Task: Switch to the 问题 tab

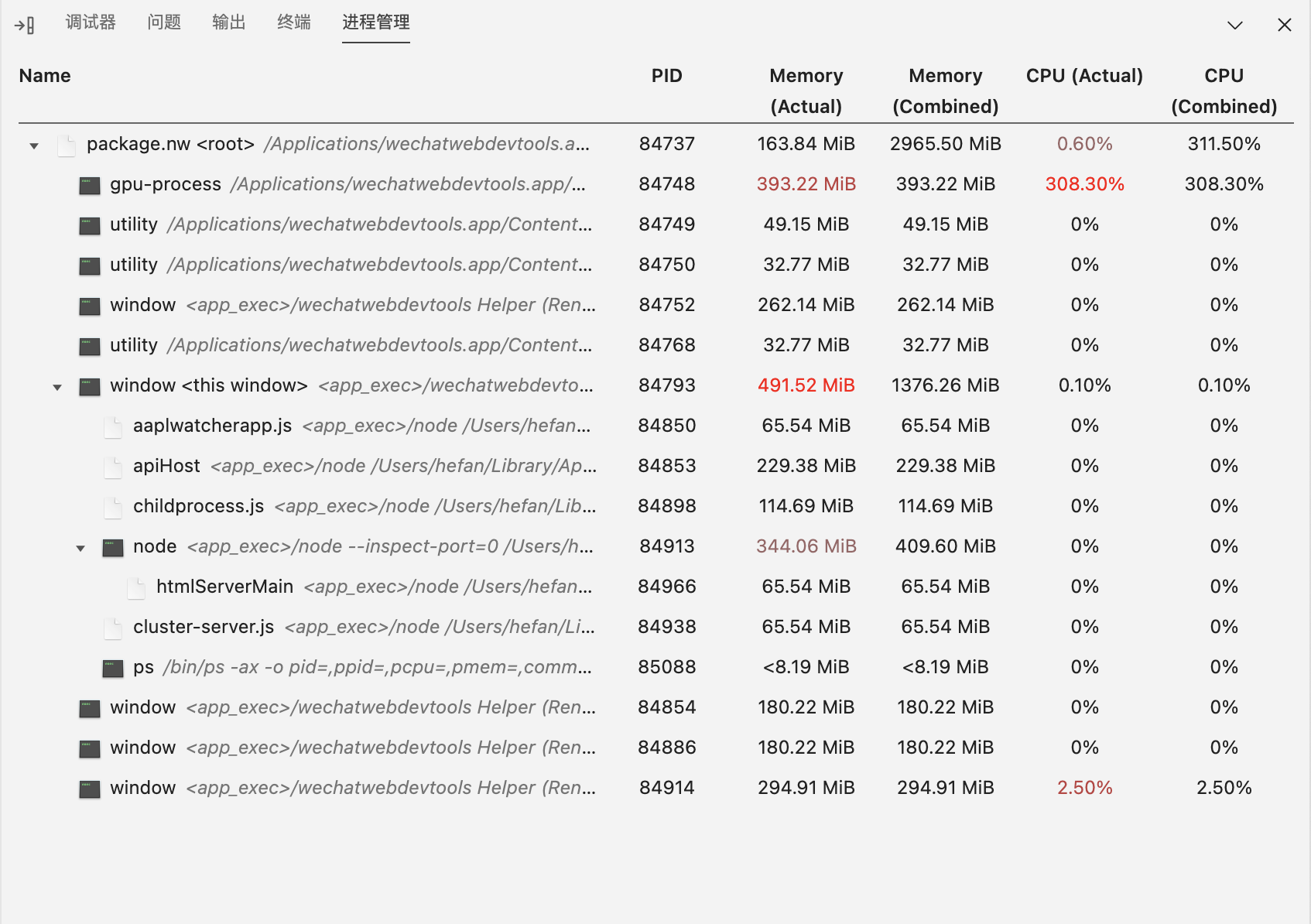Action: [164, 22]
